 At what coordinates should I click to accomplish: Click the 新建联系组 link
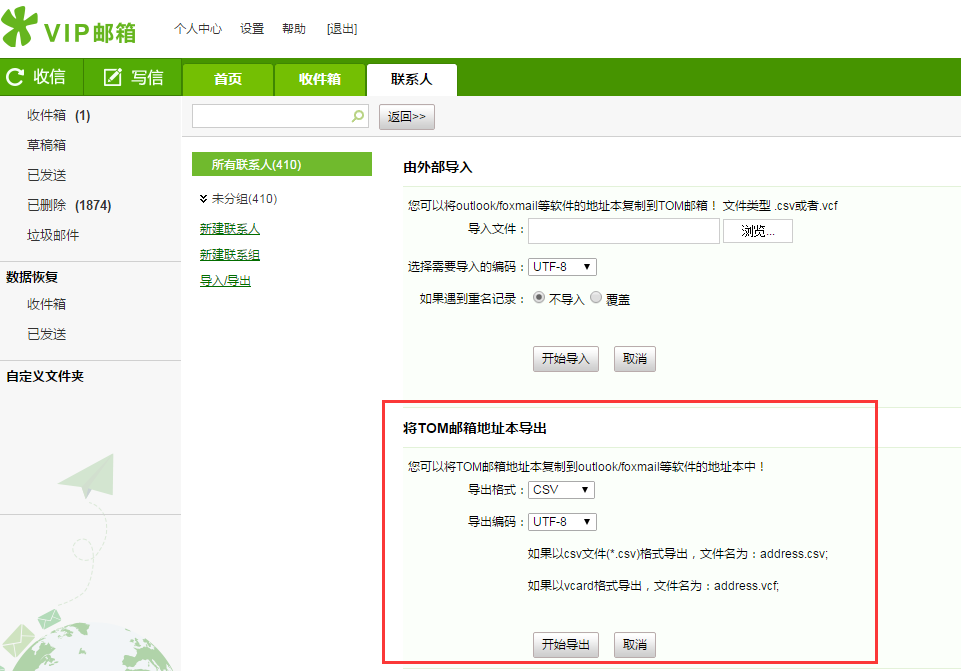click(230, 255)
